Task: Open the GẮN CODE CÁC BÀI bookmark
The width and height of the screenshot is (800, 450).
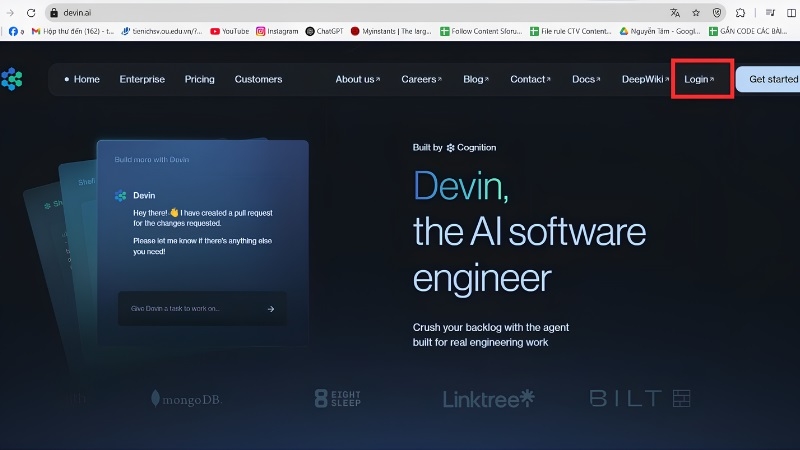Action: [748, 31]
